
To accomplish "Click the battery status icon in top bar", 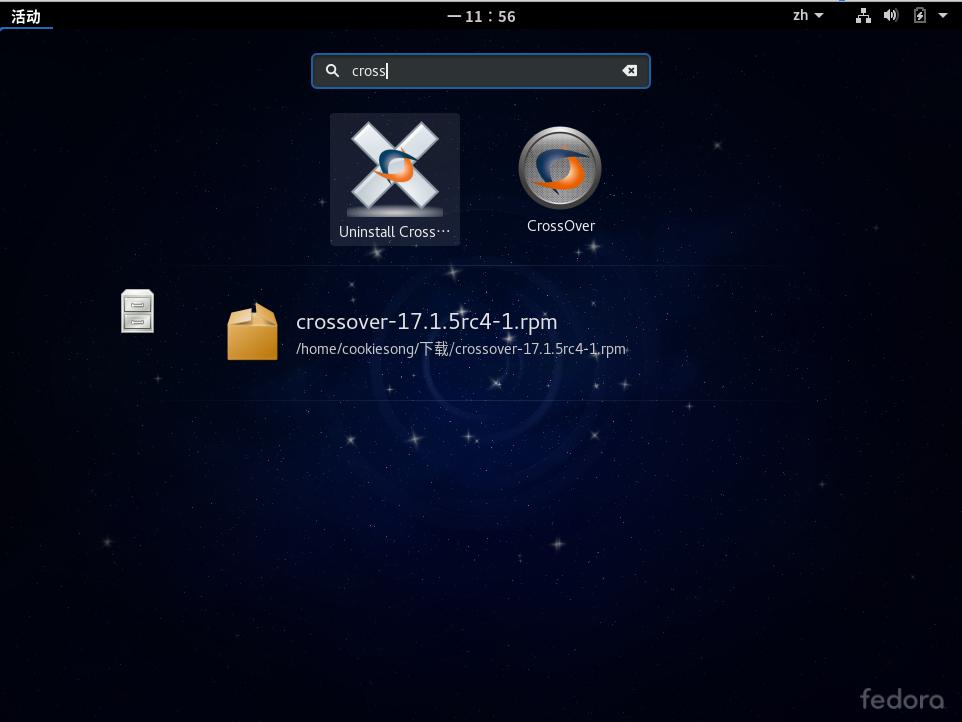I will [920, 15].
